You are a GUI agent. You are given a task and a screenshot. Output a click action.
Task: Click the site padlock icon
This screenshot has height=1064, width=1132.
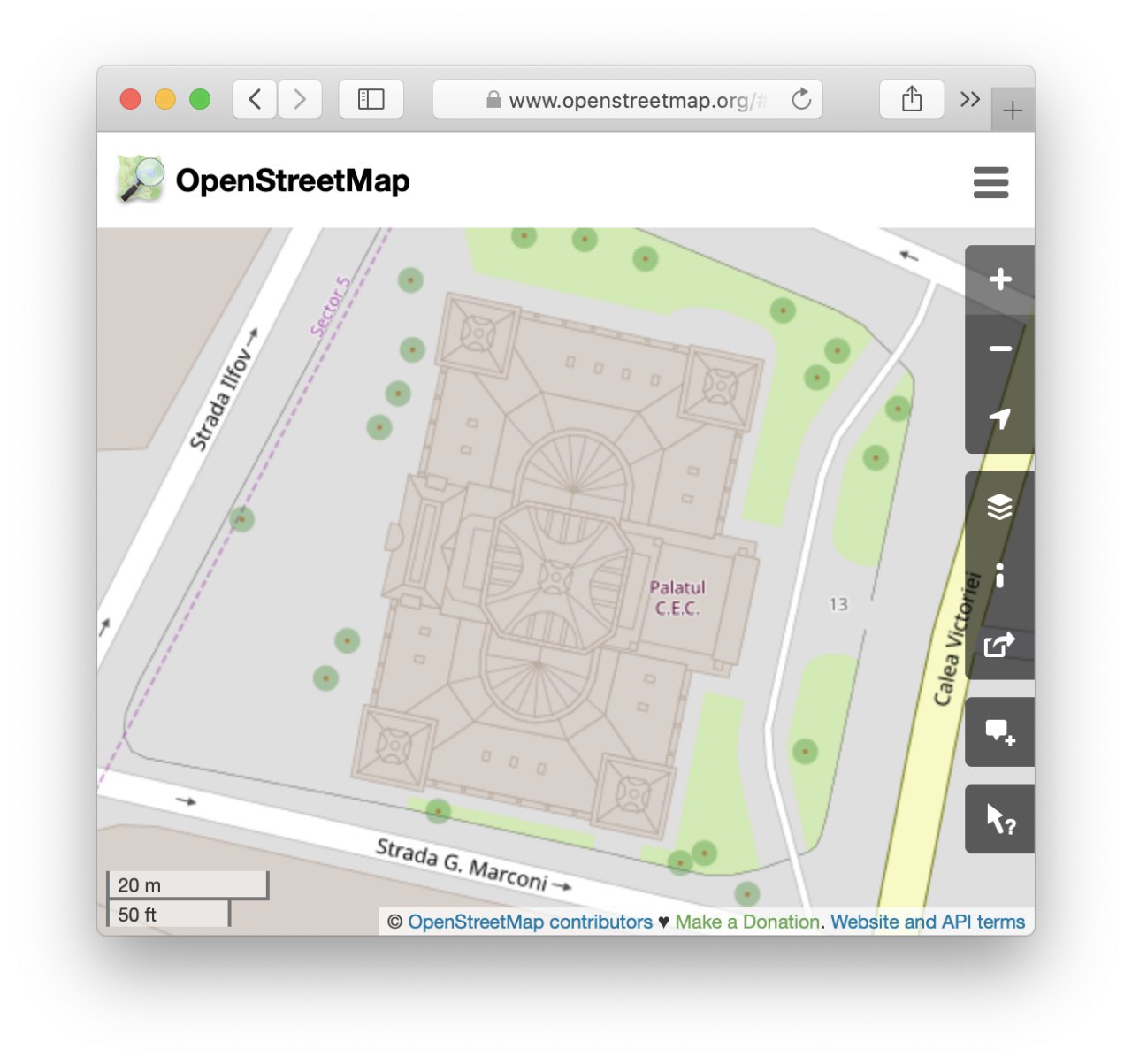click(493, 100)
